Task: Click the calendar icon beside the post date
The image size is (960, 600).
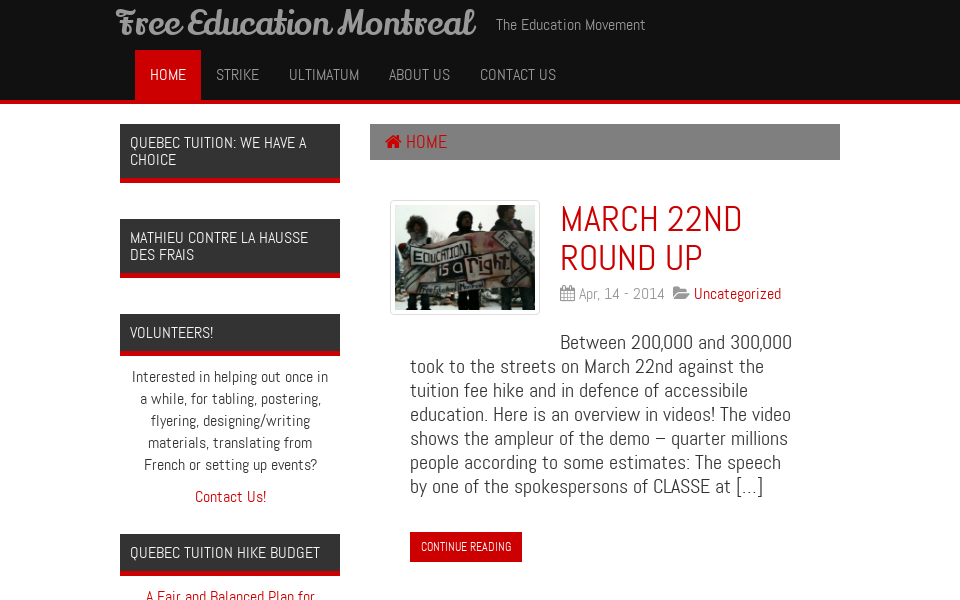Action: click(x=567, y=293)
